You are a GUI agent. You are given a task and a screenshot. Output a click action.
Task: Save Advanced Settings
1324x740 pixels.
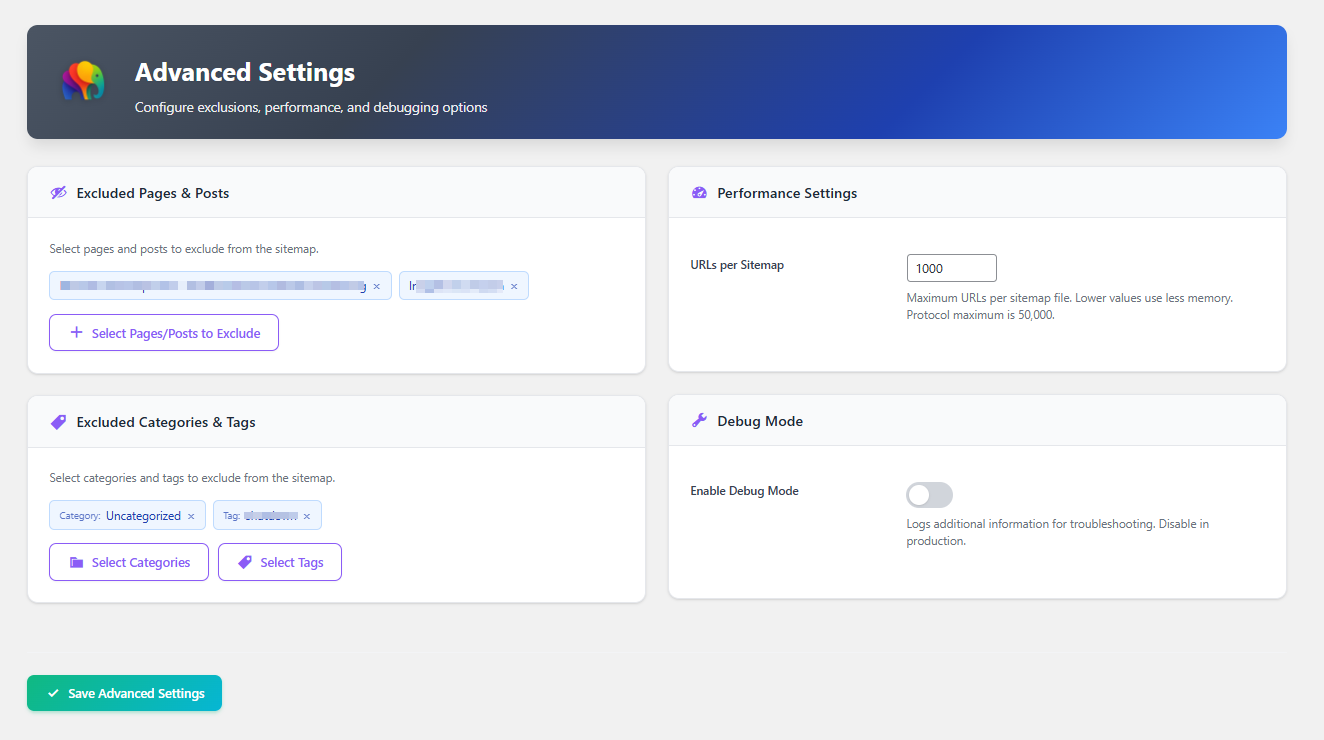coord(124,692)
